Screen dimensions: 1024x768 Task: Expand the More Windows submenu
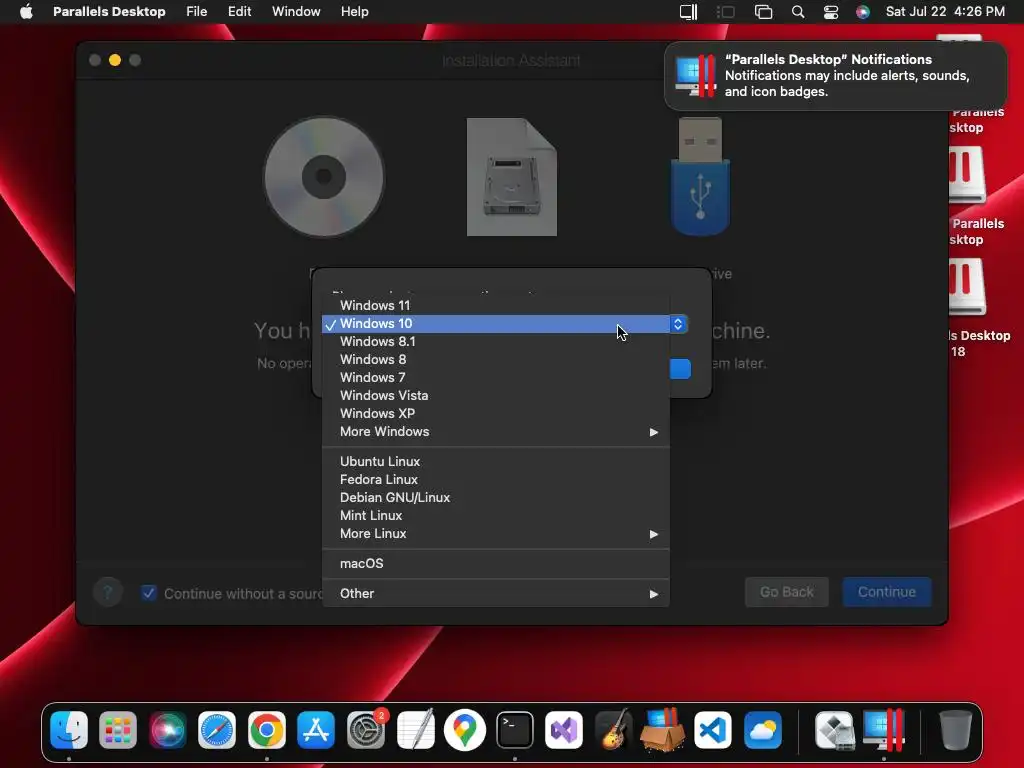(x=496, y=432)
